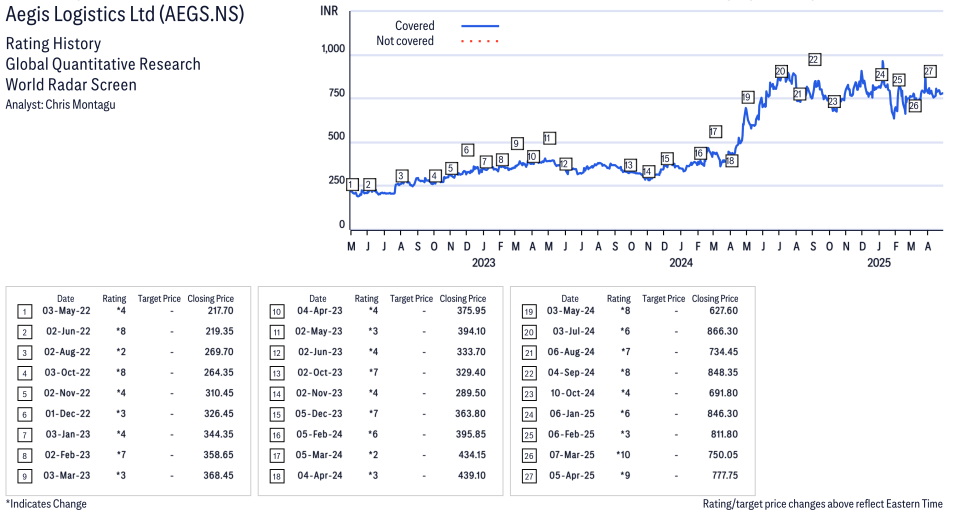Click the rating *10 for 07-Mar-25
This screenshot has width=954, height=510.
coord(623,455)
